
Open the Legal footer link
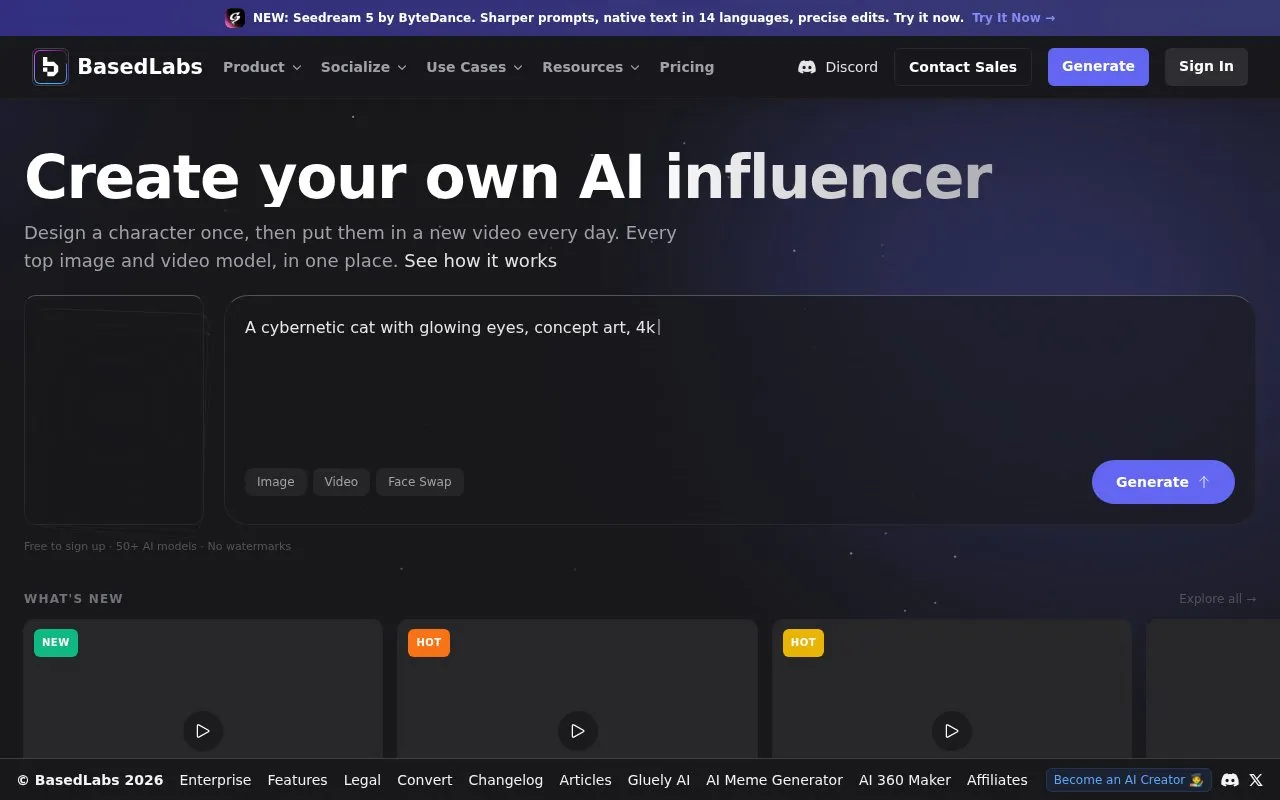coord(362,780)
